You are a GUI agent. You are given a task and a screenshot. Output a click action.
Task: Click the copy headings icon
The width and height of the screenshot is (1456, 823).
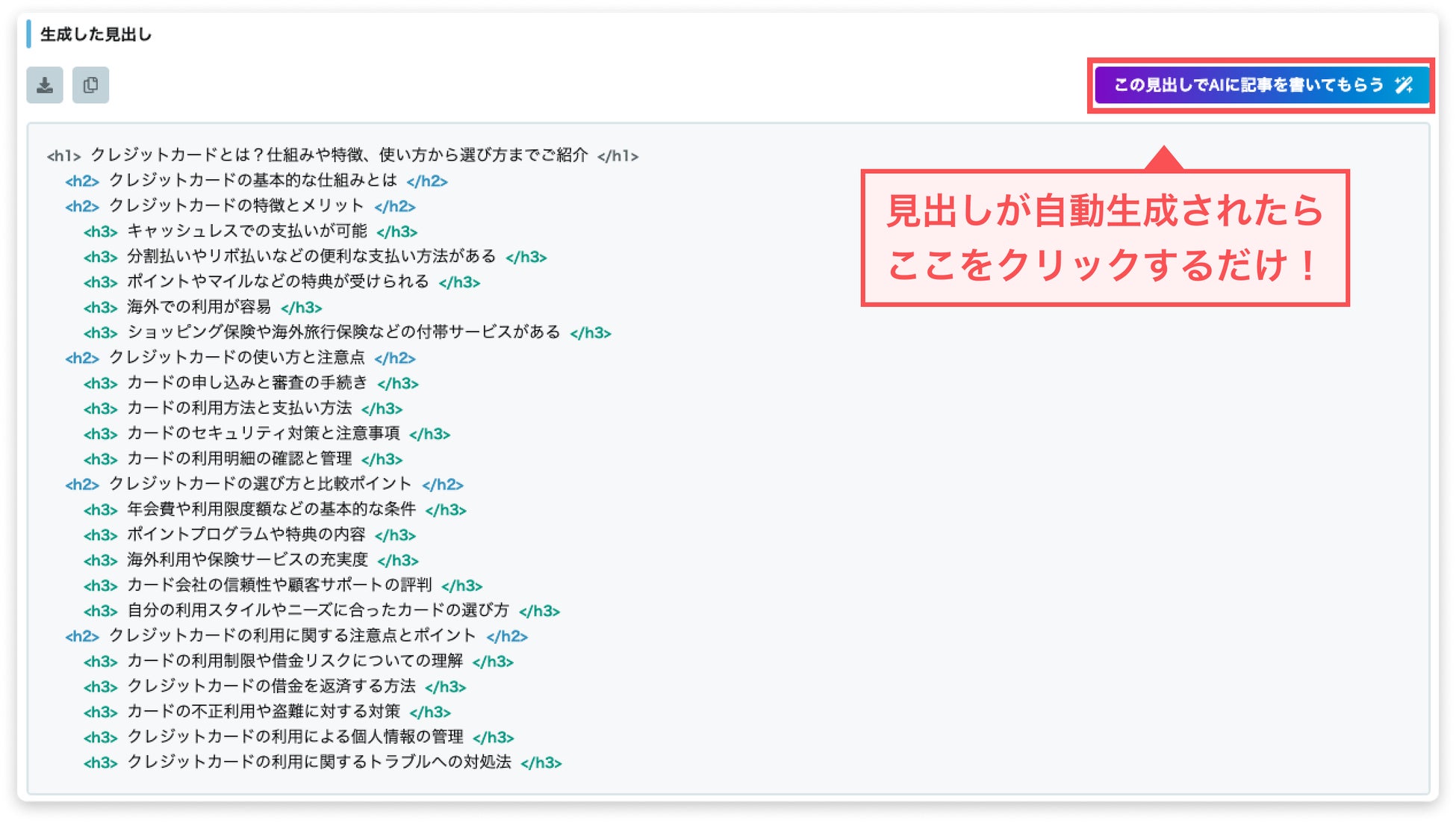90,85
